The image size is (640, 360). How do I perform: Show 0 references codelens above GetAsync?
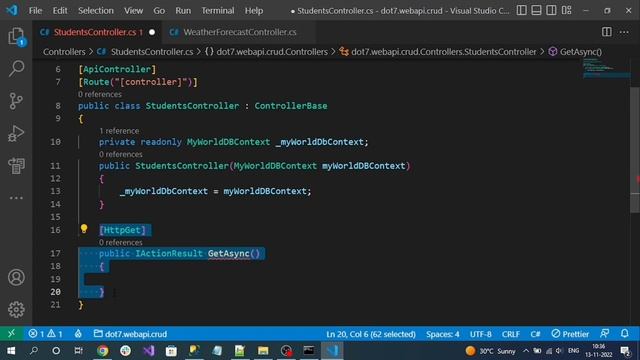[120, 242]
